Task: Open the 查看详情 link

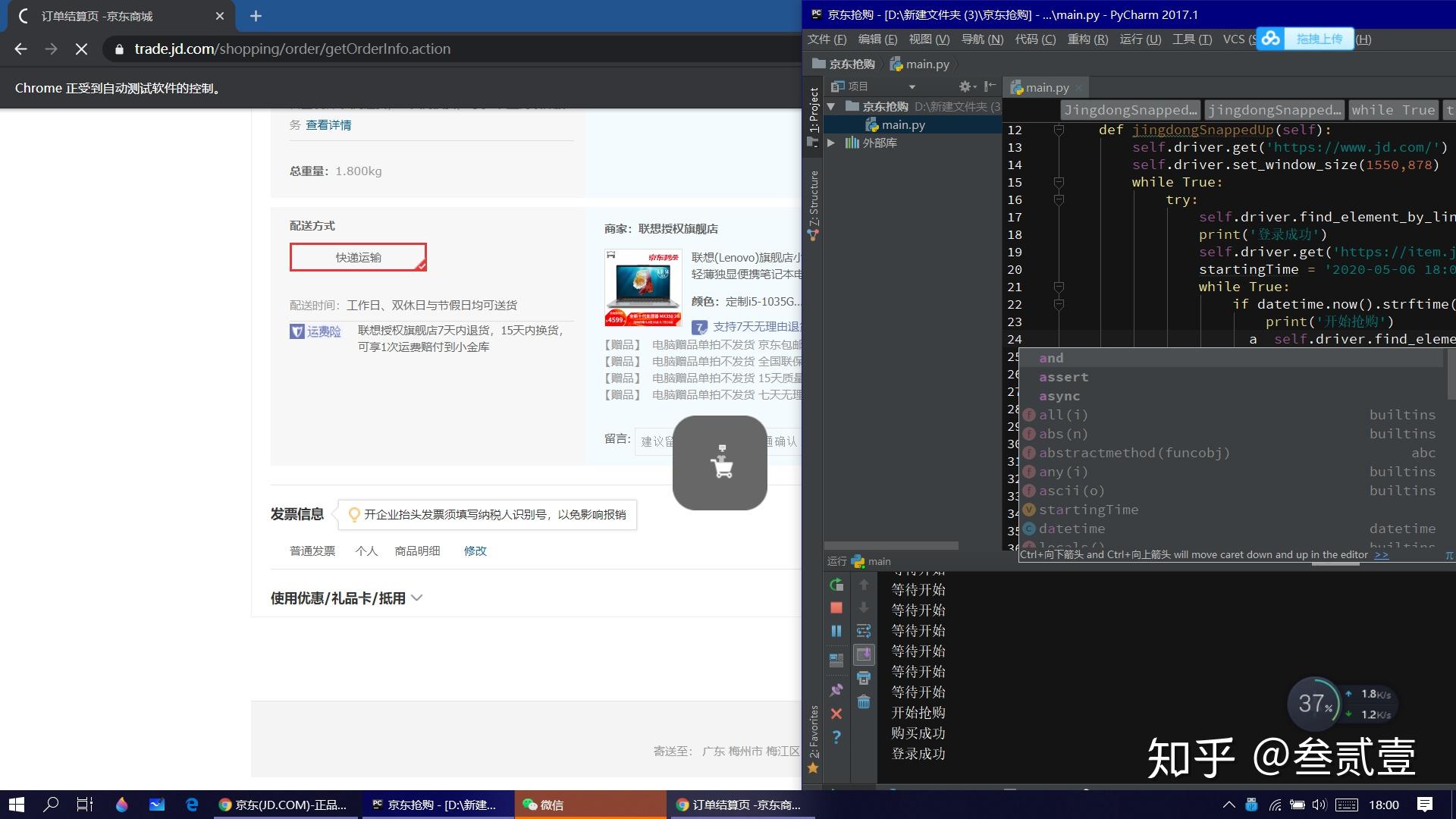Action: tap(328, 125)
